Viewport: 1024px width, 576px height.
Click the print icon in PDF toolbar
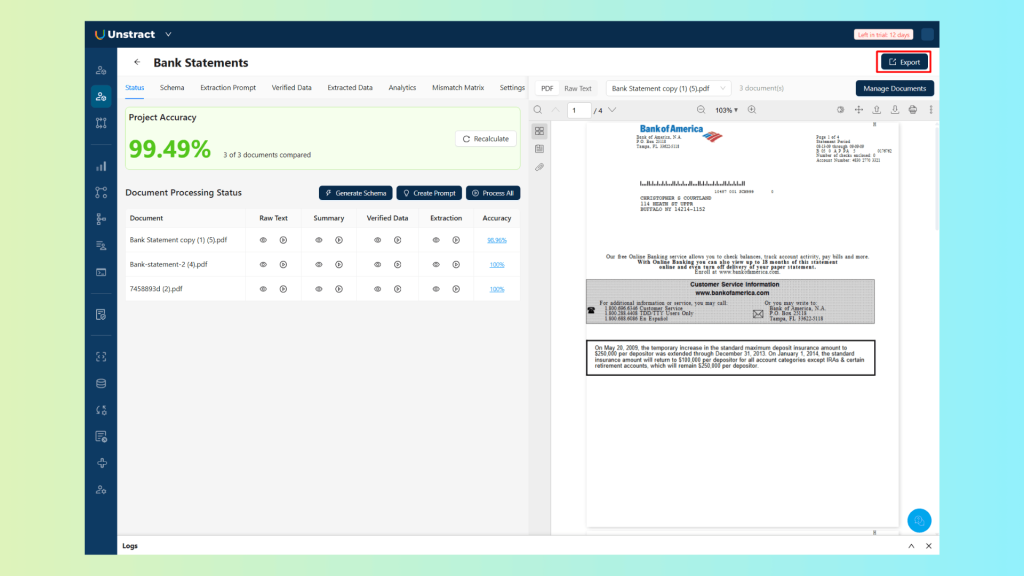tap(912, 110)
